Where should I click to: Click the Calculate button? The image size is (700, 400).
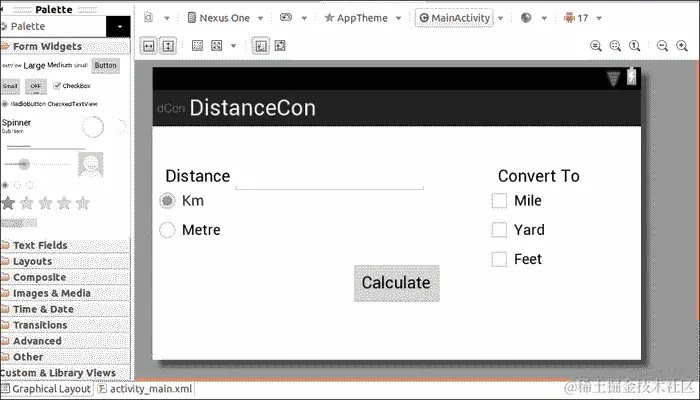click(396, 283)
